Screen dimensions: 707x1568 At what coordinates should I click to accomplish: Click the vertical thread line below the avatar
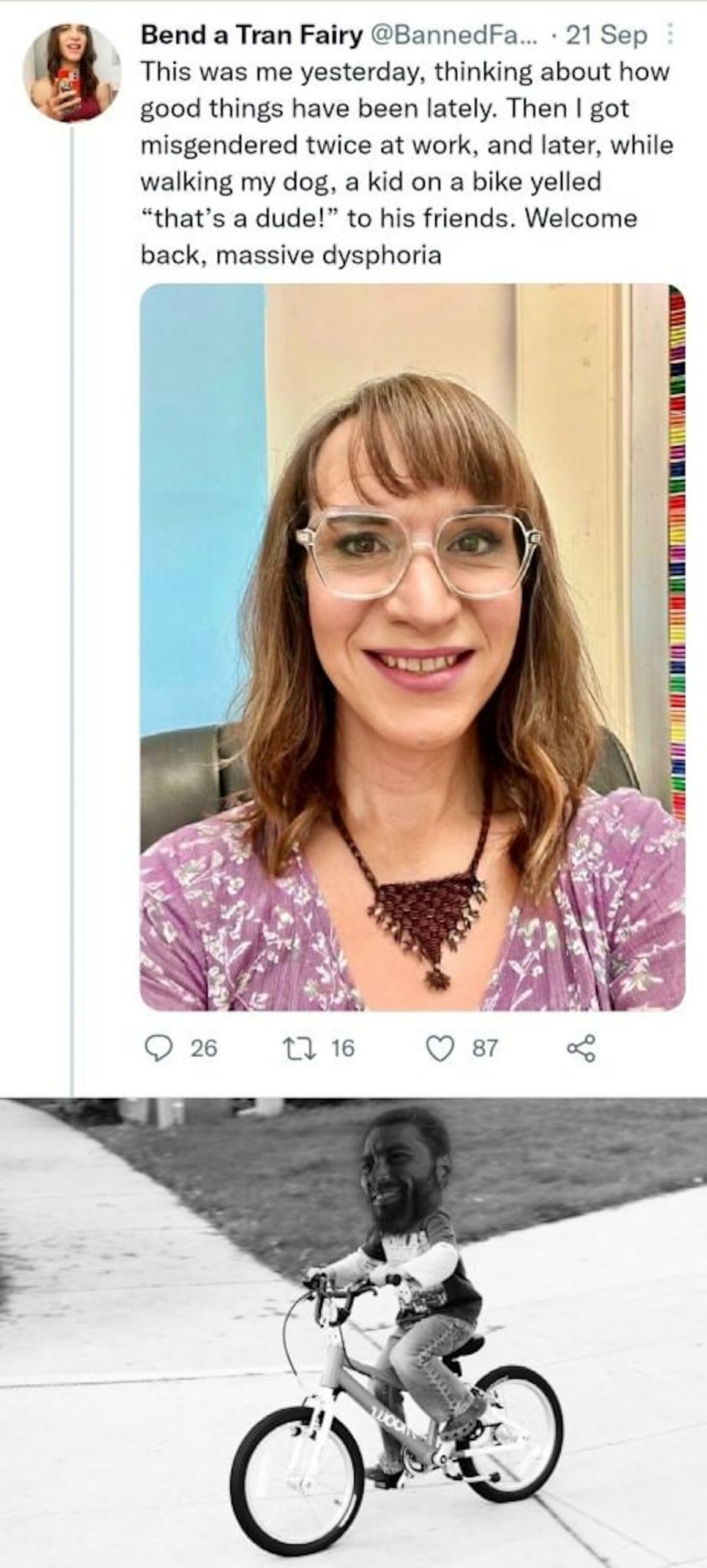click(72, 612)
